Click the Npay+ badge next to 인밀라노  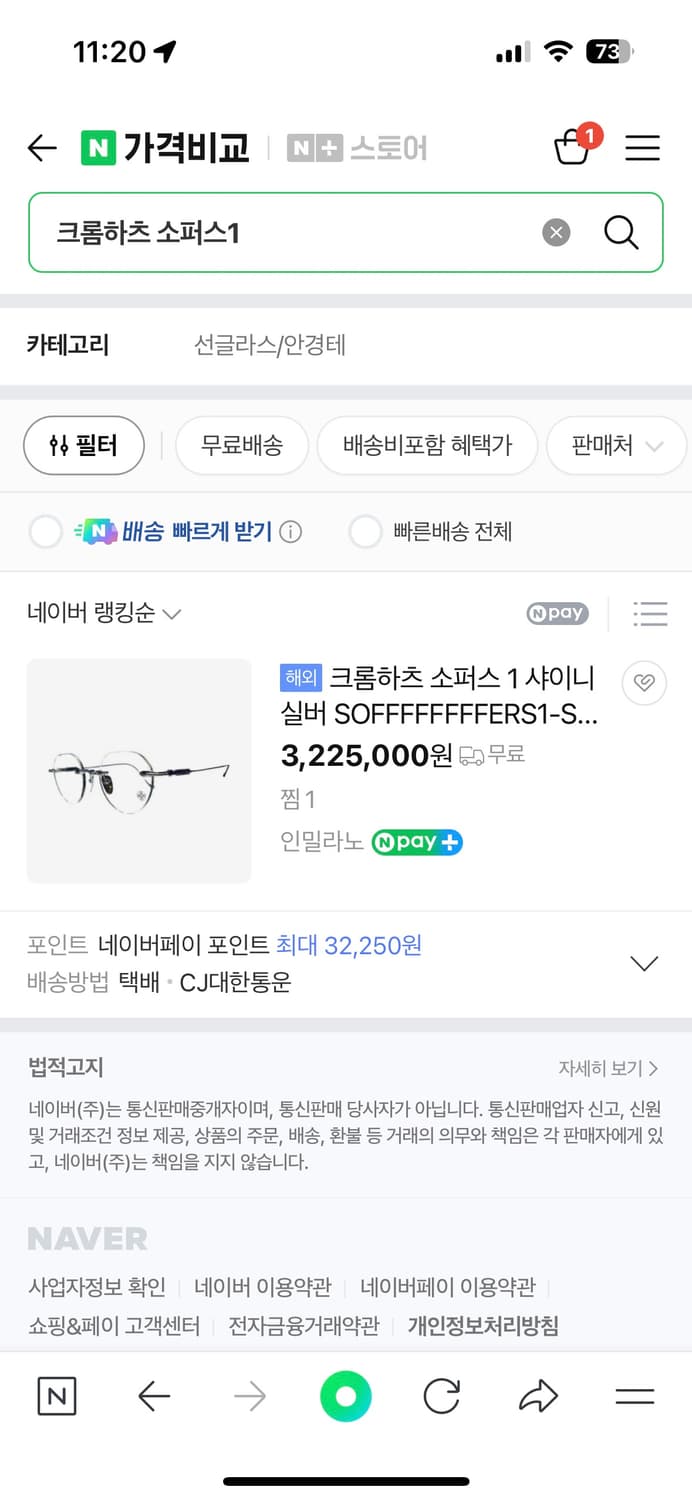[x=417, y=842]
